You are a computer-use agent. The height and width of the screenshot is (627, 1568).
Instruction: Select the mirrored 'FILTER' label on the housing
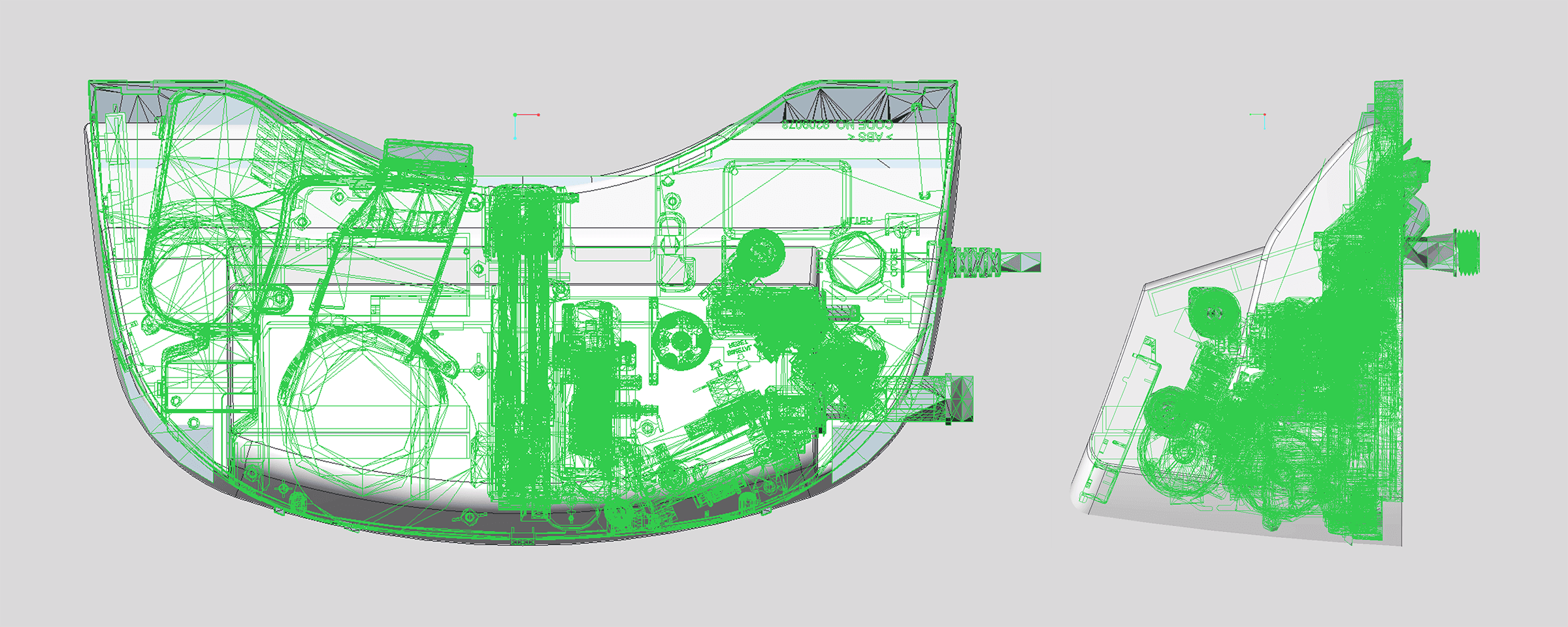857,221
